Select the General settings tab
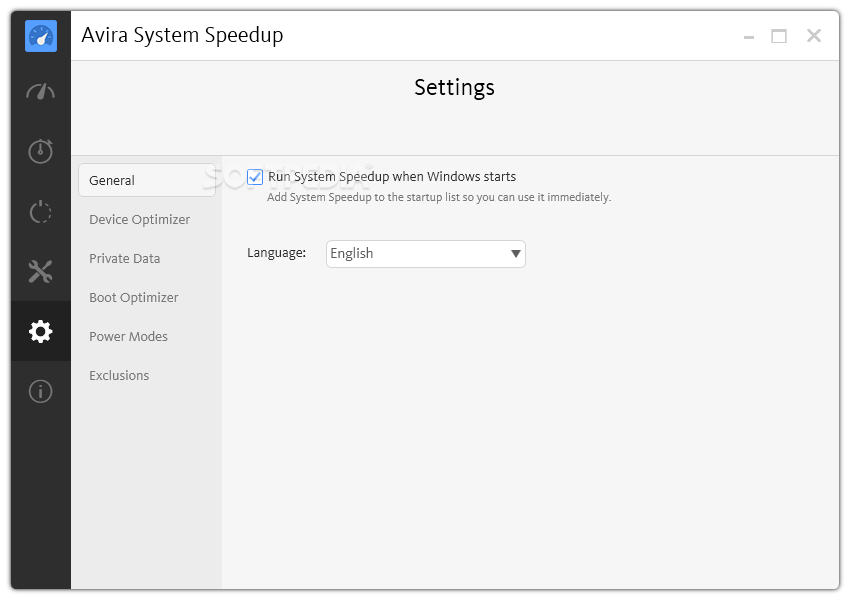 coord(147,180)
